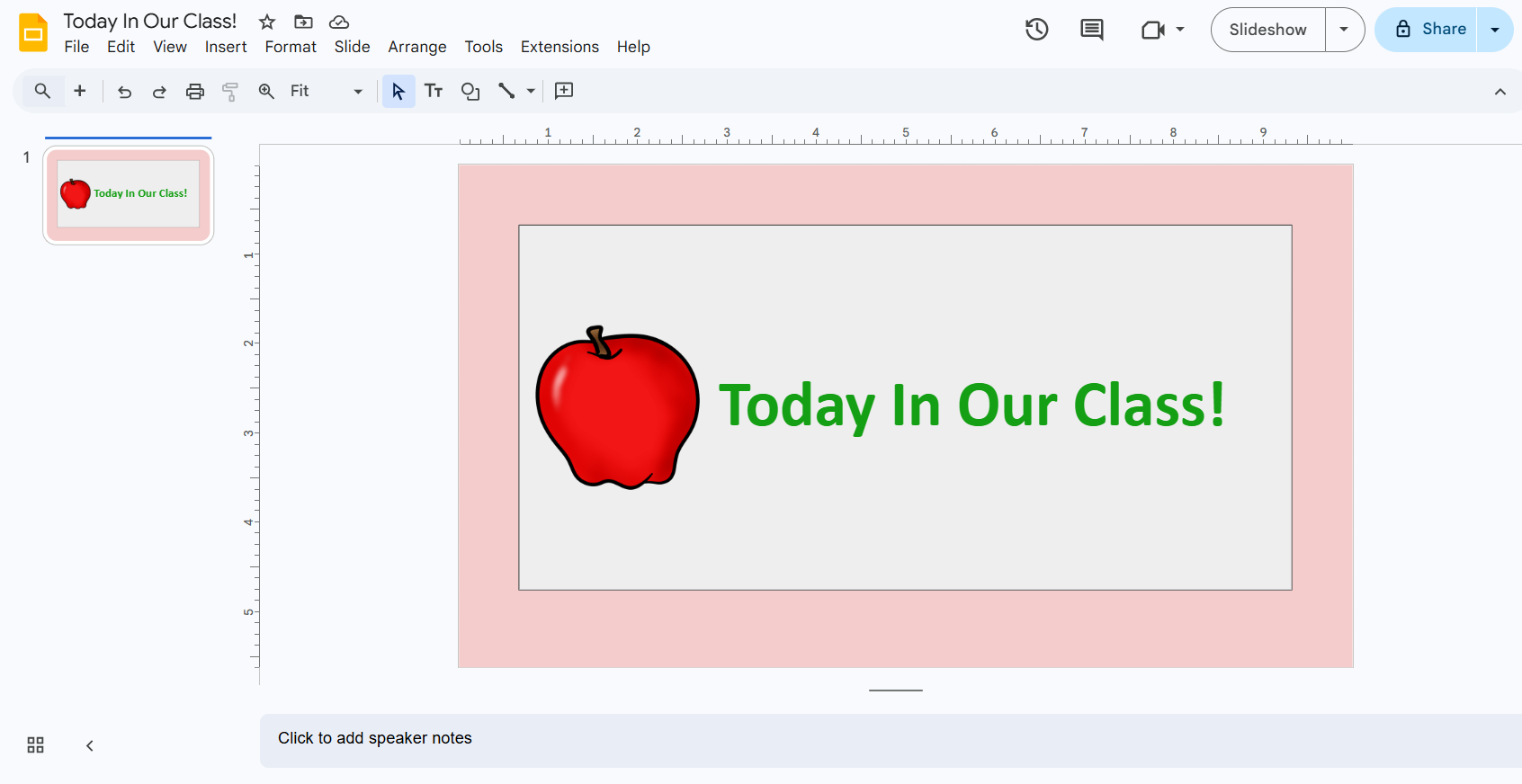Show comments with the speech bubble icon
The height and width of the screenshot is (784, 1522).
tap(1091, 30)
